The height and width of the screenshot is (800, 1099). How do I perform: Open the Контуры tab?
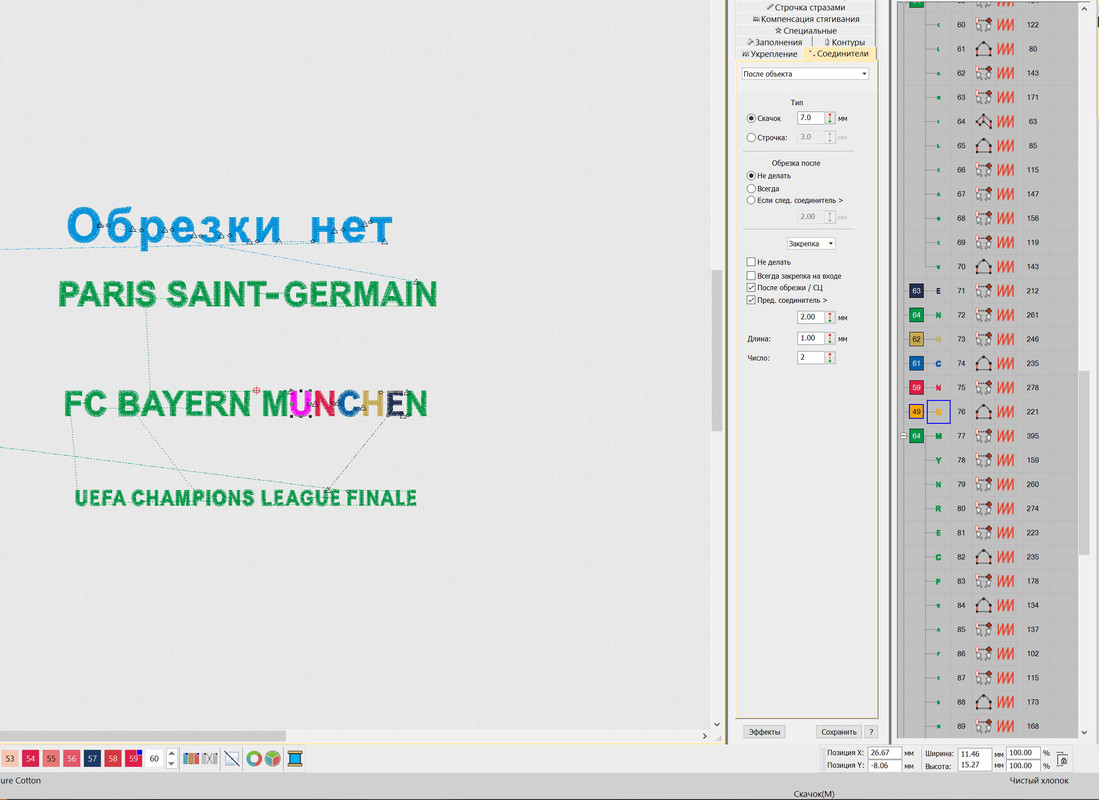(x=844, y=42)
